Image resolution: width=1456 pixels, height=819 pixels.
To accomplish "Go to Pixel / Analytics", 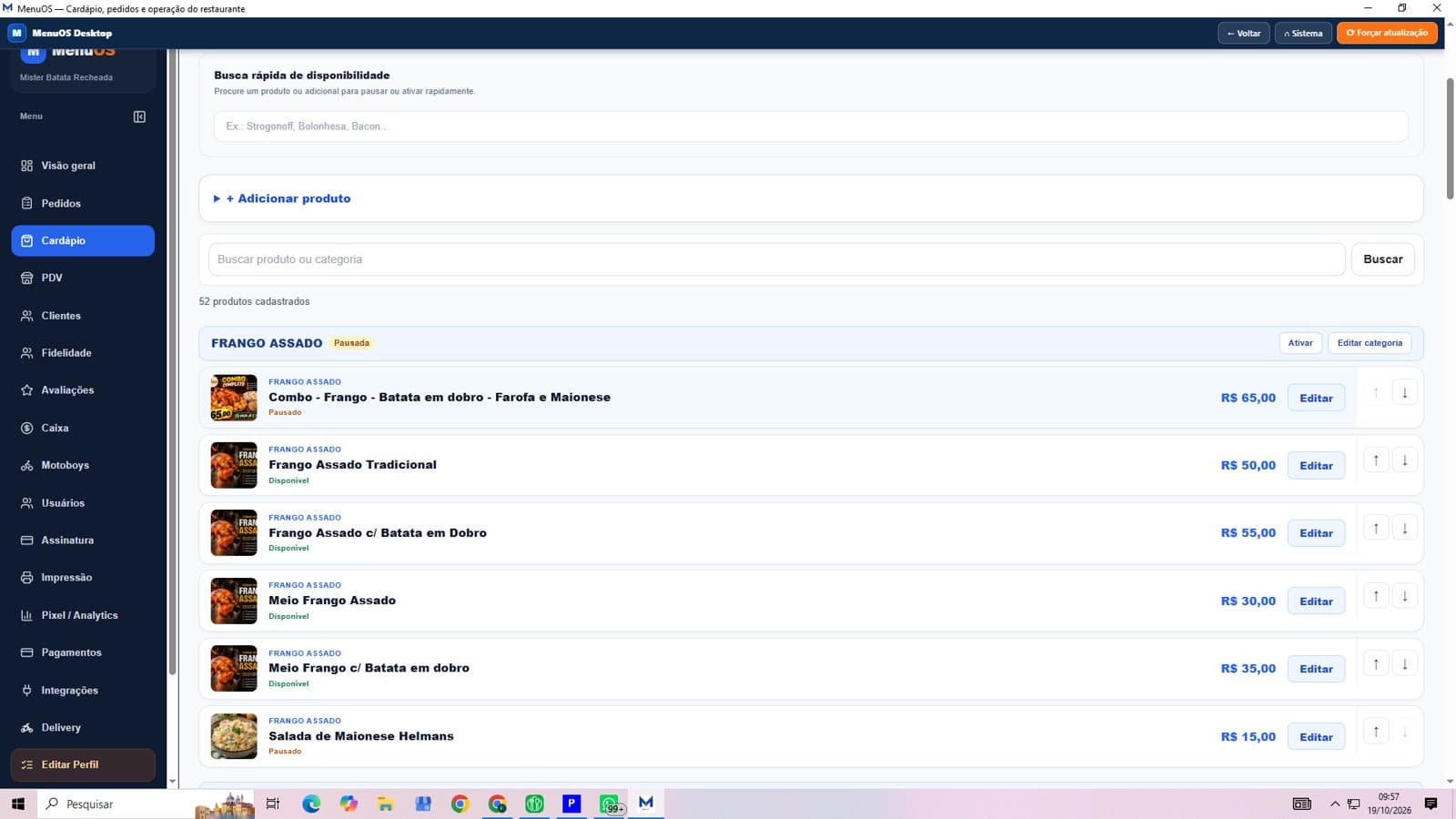I will click(83, 615).
